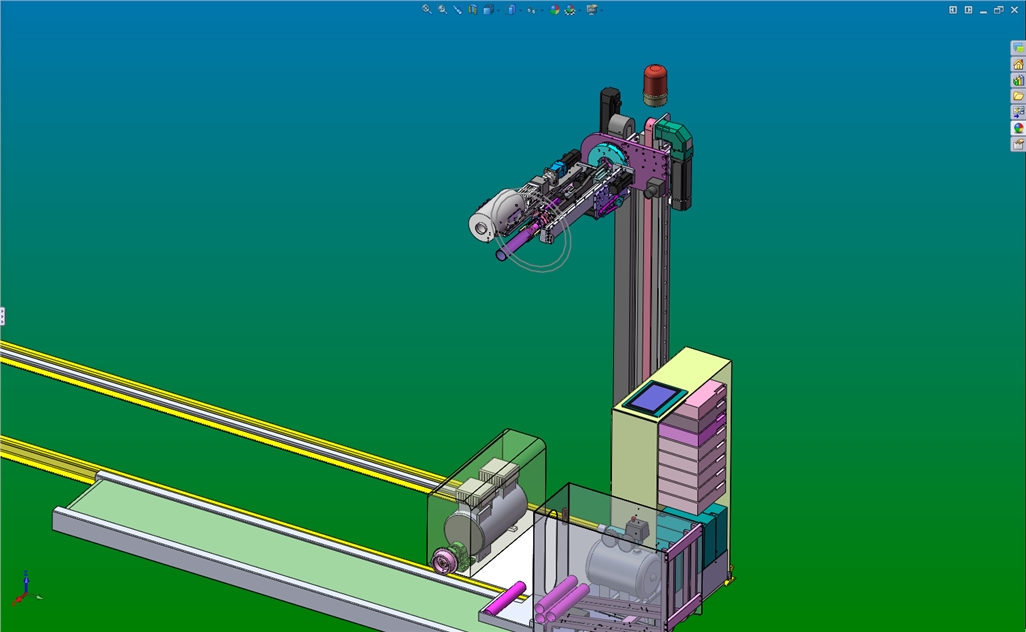Expand the View Settings dropdown arrow
The image size is (1026, 632).
(601, 10)
